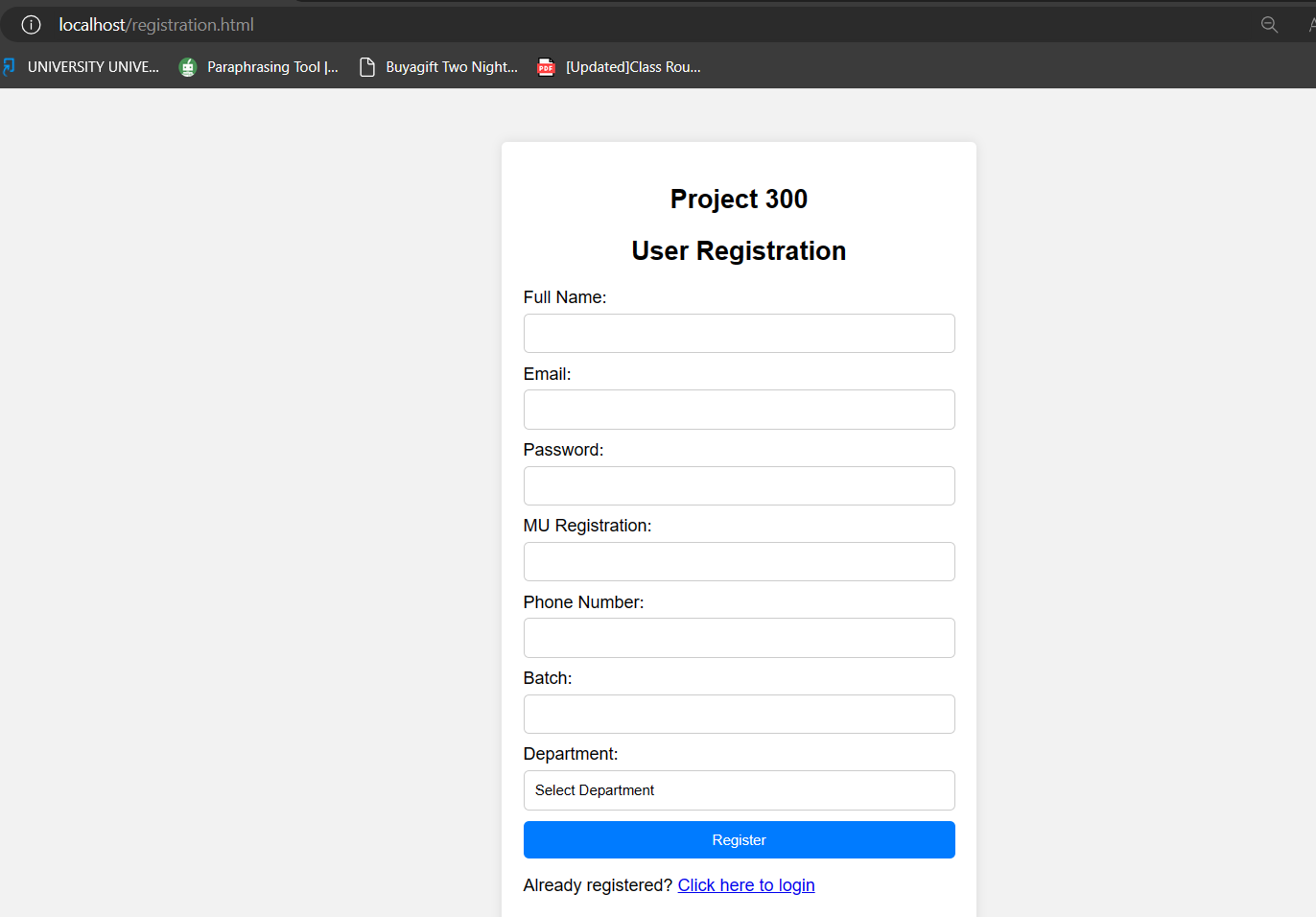Focus the MU Registration input field
Viewport: 1316px width, 917px height.
pos(739,561)
